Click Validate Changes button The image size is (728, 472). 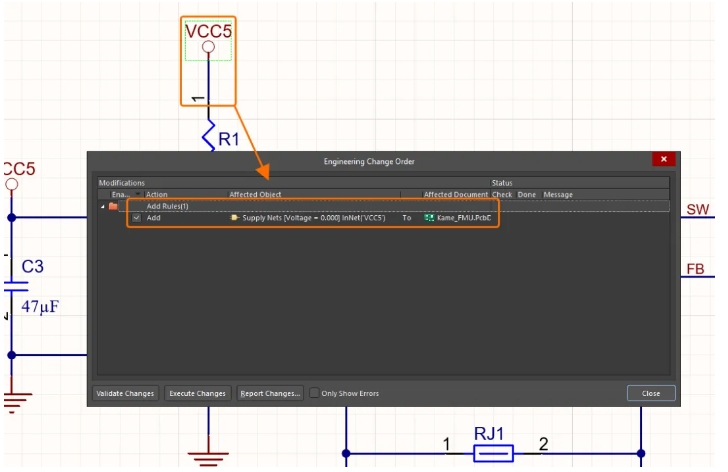click(125, 393)
